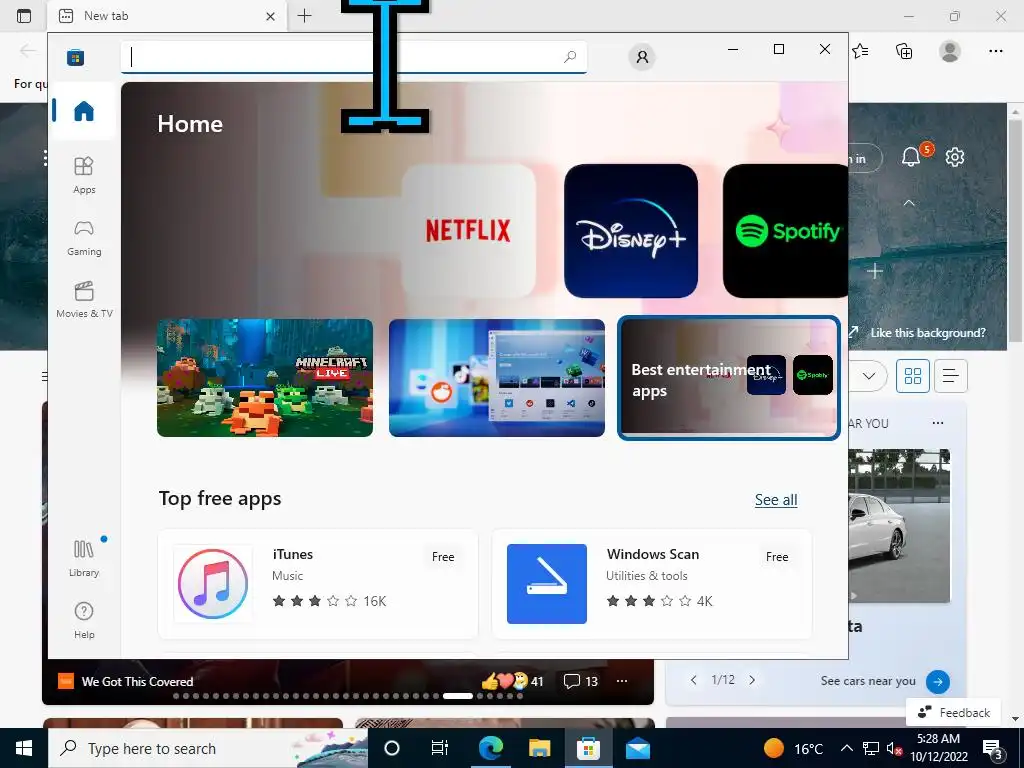Screen dimensions: 1024x768
Task: Open Feedback button in Edge page
Action: click(x=953, y=712)
